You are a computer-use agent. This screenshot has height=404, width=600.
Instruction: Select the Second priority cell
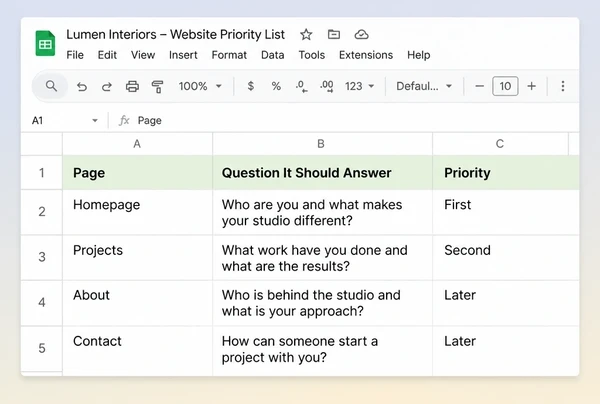coord(505,257)
